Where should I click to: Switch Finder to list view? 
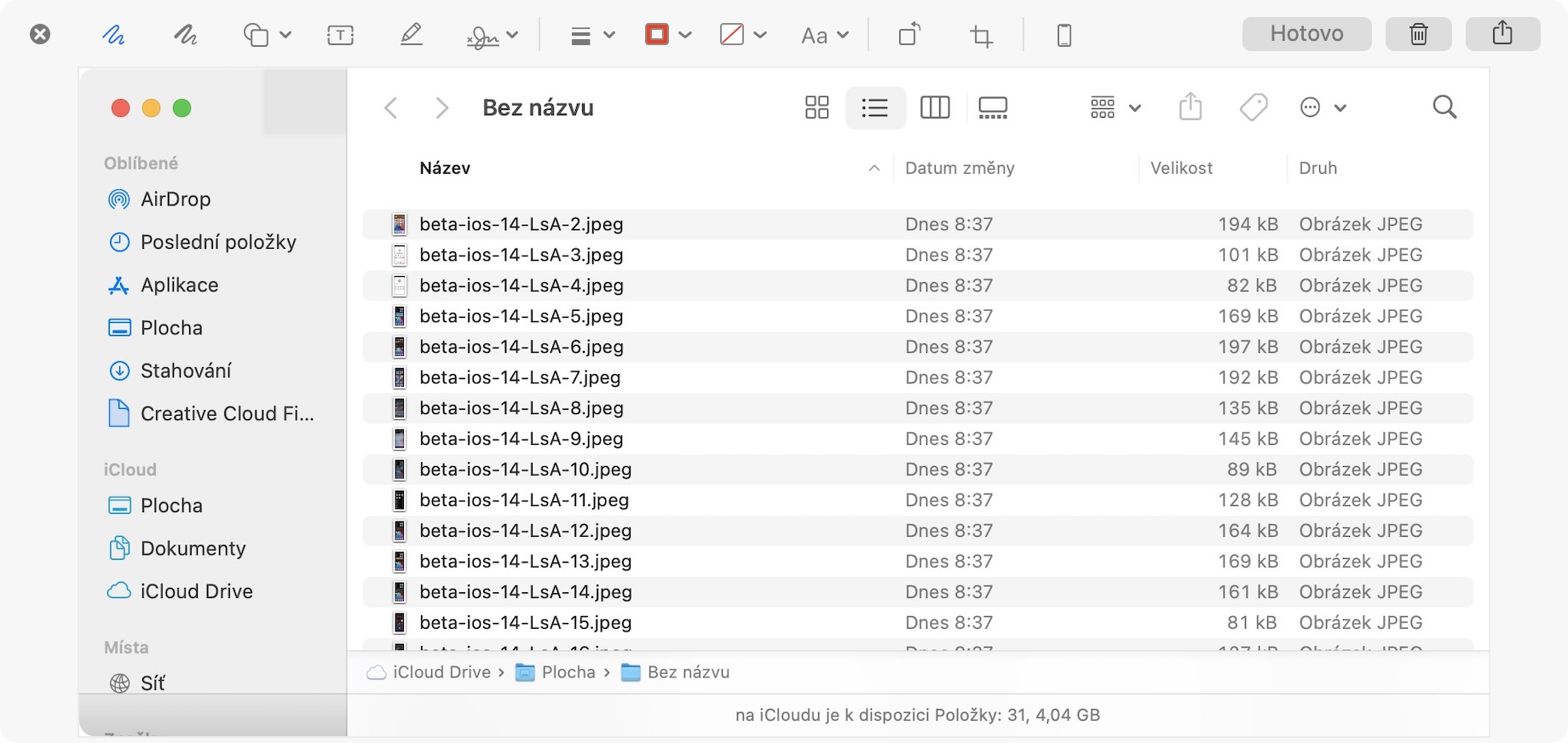(x=875, y=107)
